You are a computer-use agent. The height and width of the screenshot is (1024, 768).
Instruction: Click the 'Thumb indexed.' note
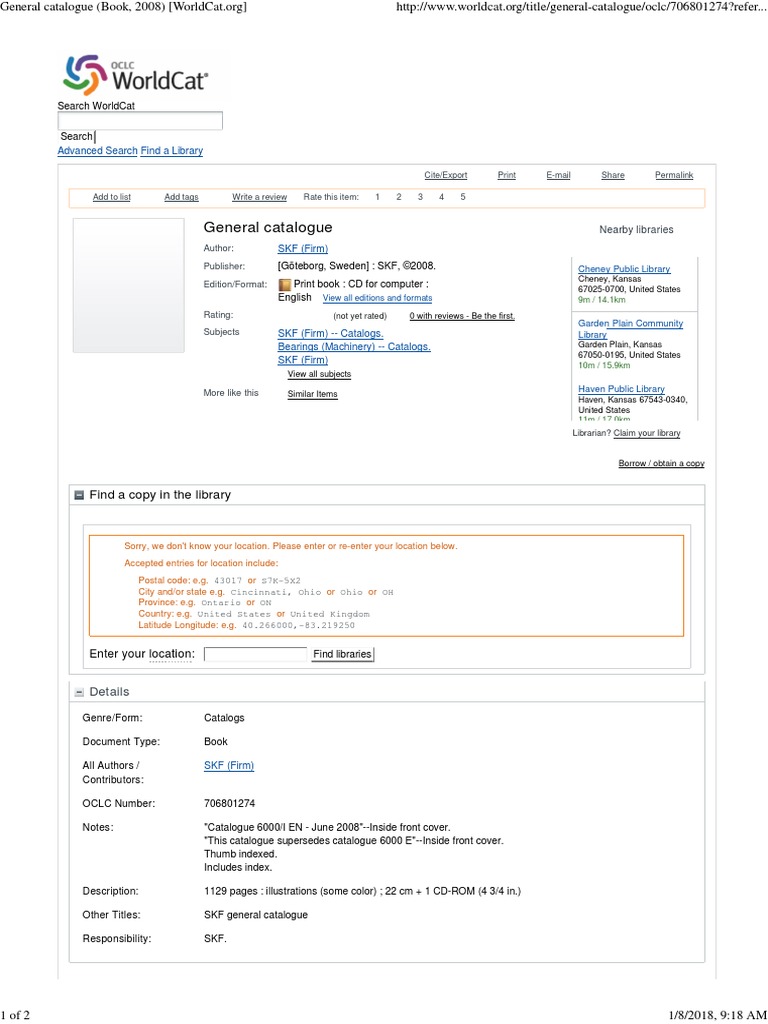(240, 854)
